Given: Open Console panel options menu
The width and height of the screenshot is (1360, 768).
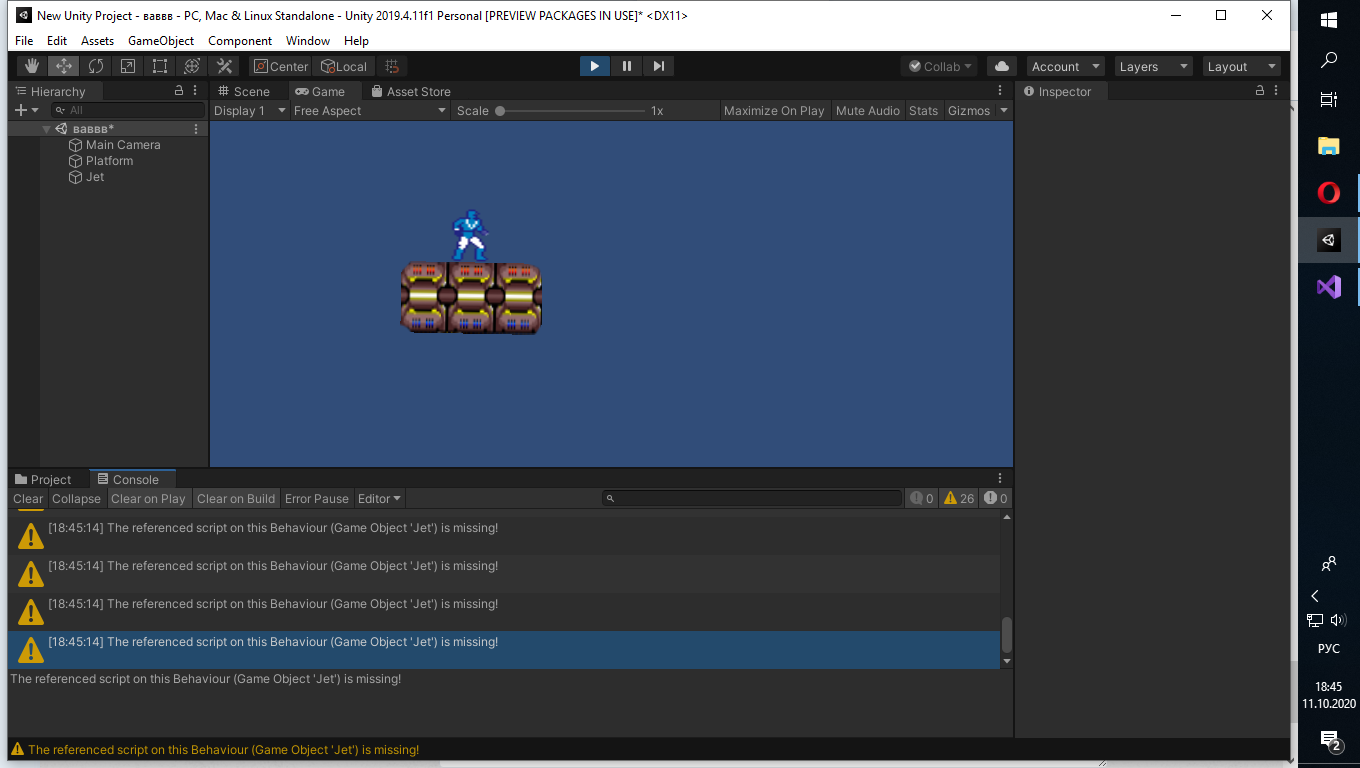Looking at the screenshot, I should coord(1000,478).
